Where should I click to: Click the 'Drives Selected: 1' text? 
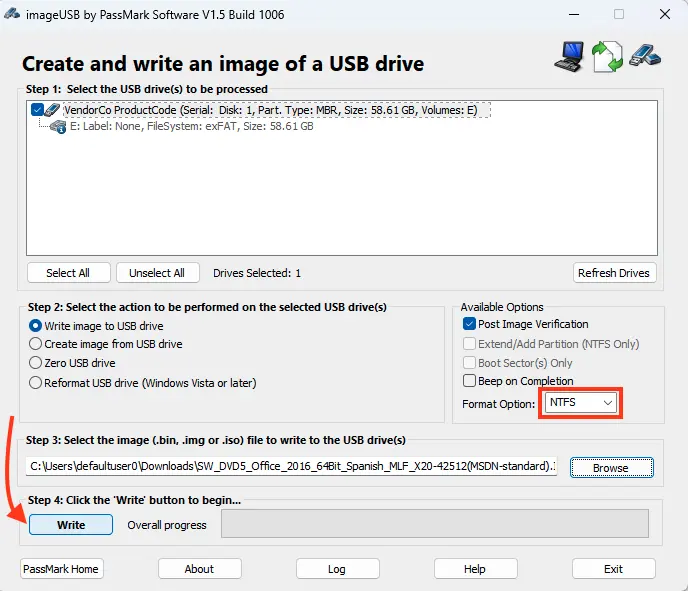[x=257, y=273]
